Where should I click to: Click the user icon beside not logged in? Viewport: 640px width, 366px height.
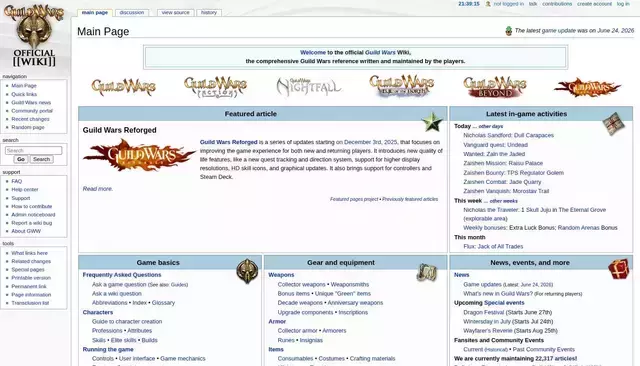(x=488, y=4)
